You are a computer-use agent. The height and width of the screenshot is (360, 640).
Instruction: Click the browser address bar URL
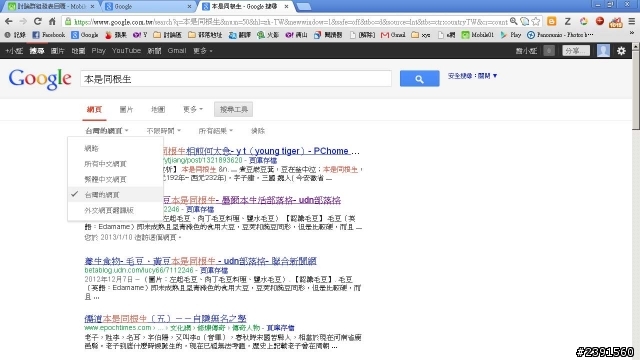(x=291, y=22)
